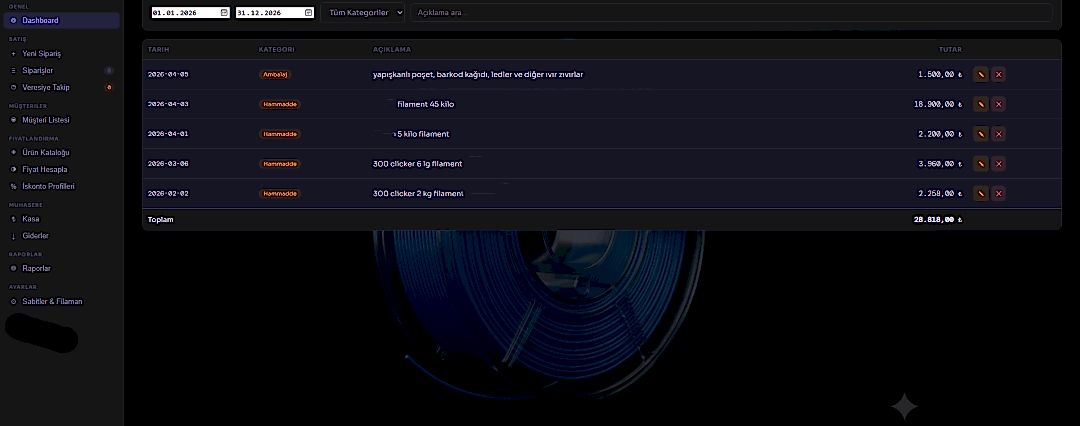Click the plus icon beside Yeni Sipariş
The width and height of the screenshot is (1080, 426).
[13, 54]
